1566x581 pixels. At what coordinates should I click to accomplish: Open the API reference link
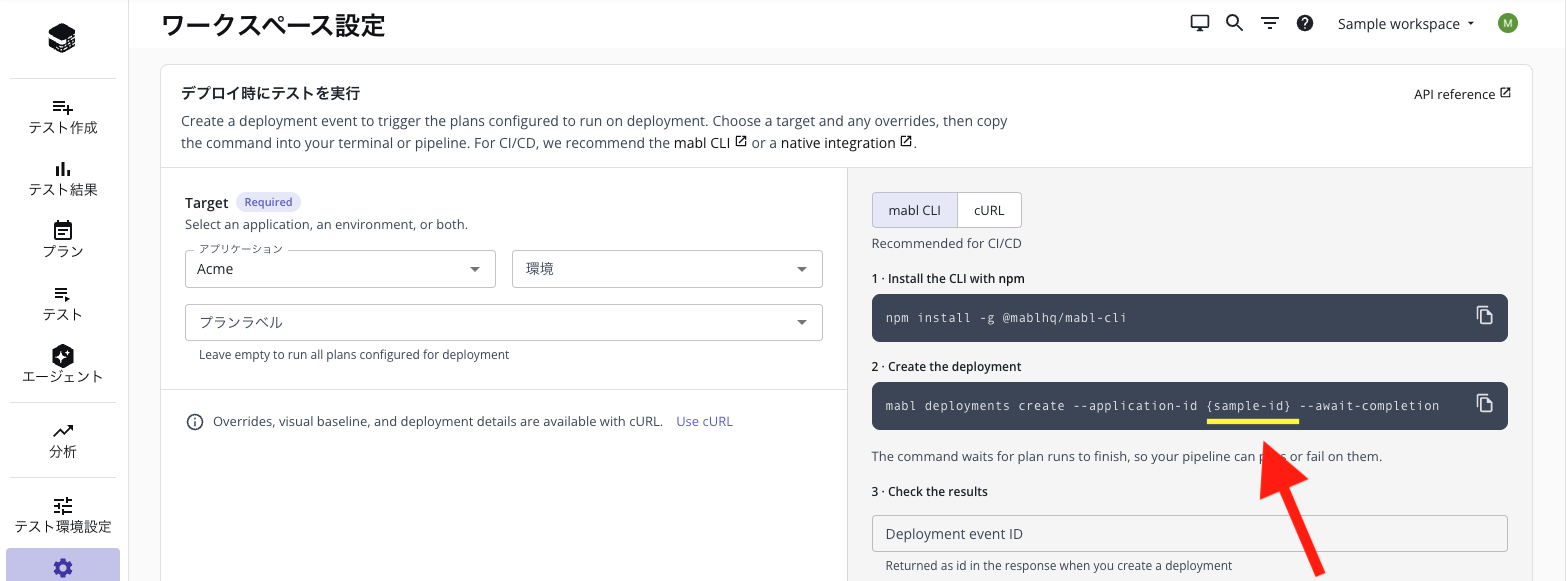tap(1462, 94)
